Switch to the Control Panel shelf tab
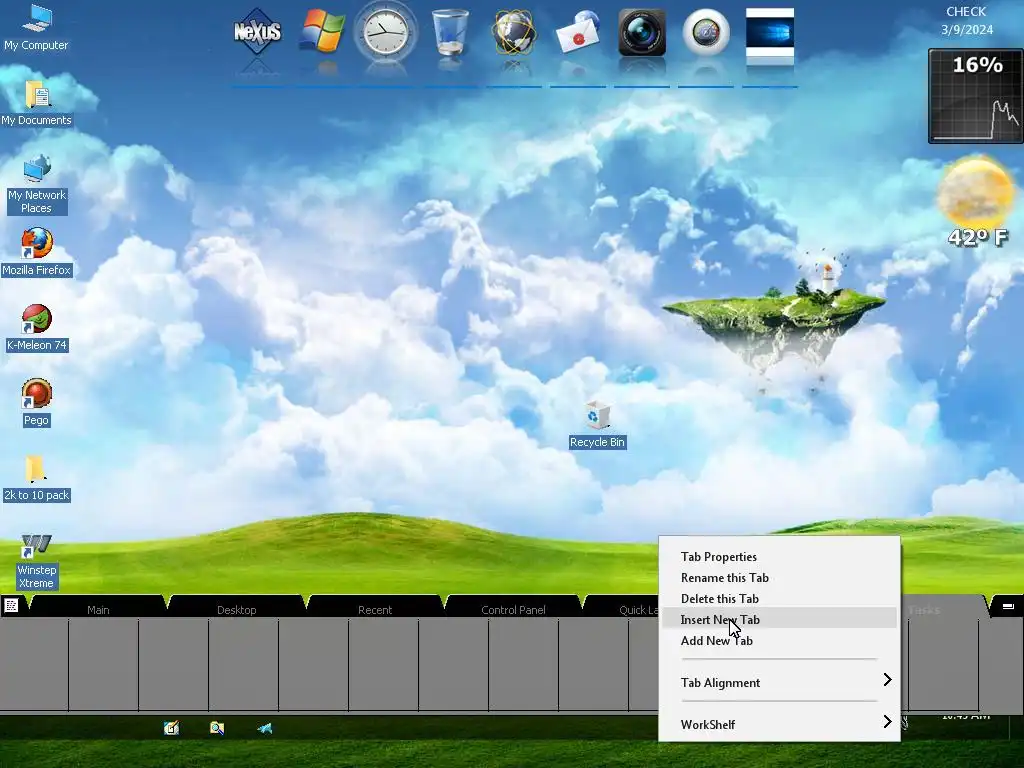This screenshot has height=768, width=1024. [513, 609]
